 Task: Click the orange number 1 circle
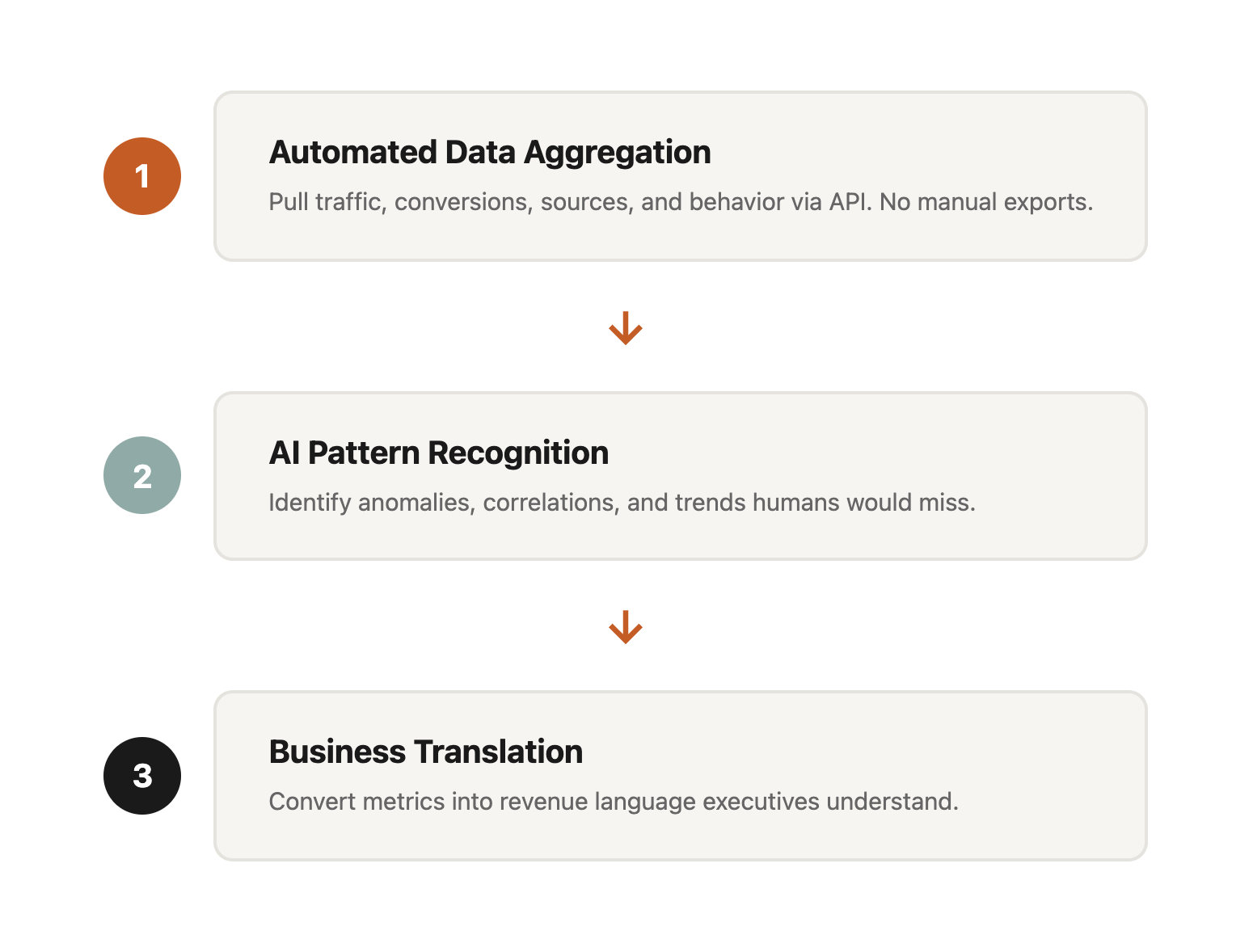(142, 176)
